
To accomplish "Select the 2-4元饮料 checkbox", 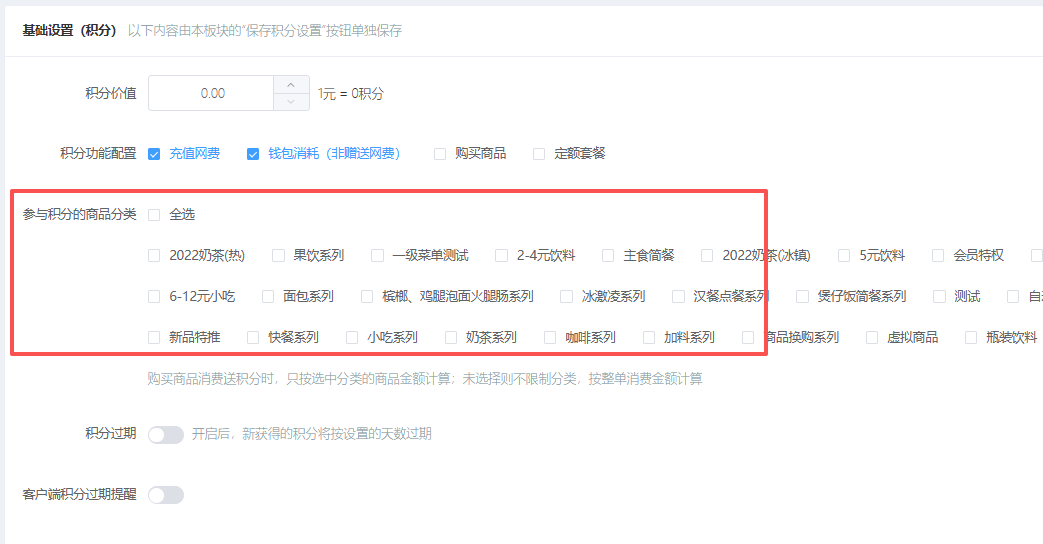I will [502, 255].
